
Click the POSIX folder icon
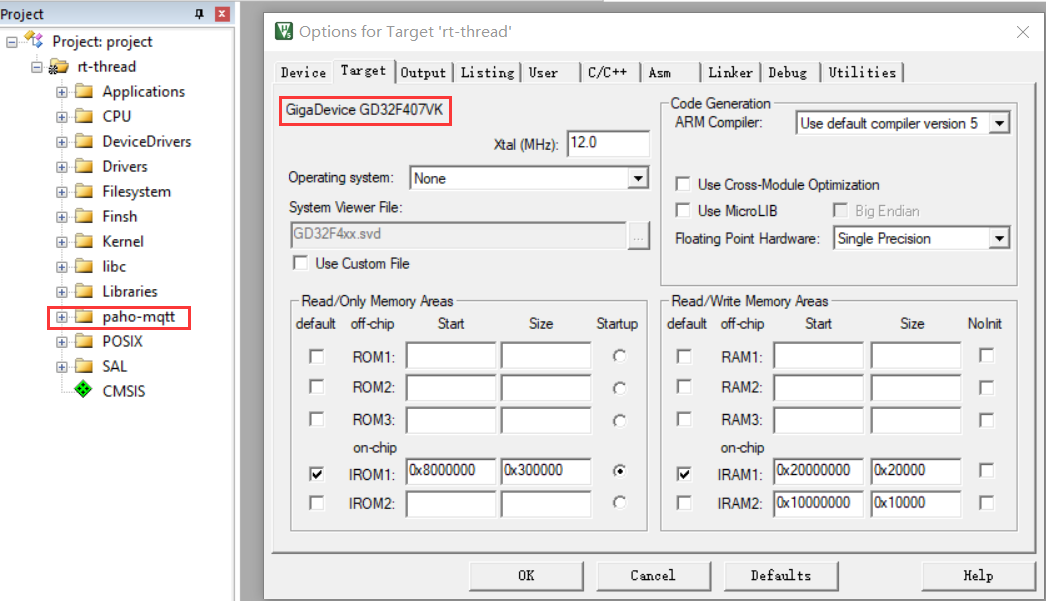[84, 341]
